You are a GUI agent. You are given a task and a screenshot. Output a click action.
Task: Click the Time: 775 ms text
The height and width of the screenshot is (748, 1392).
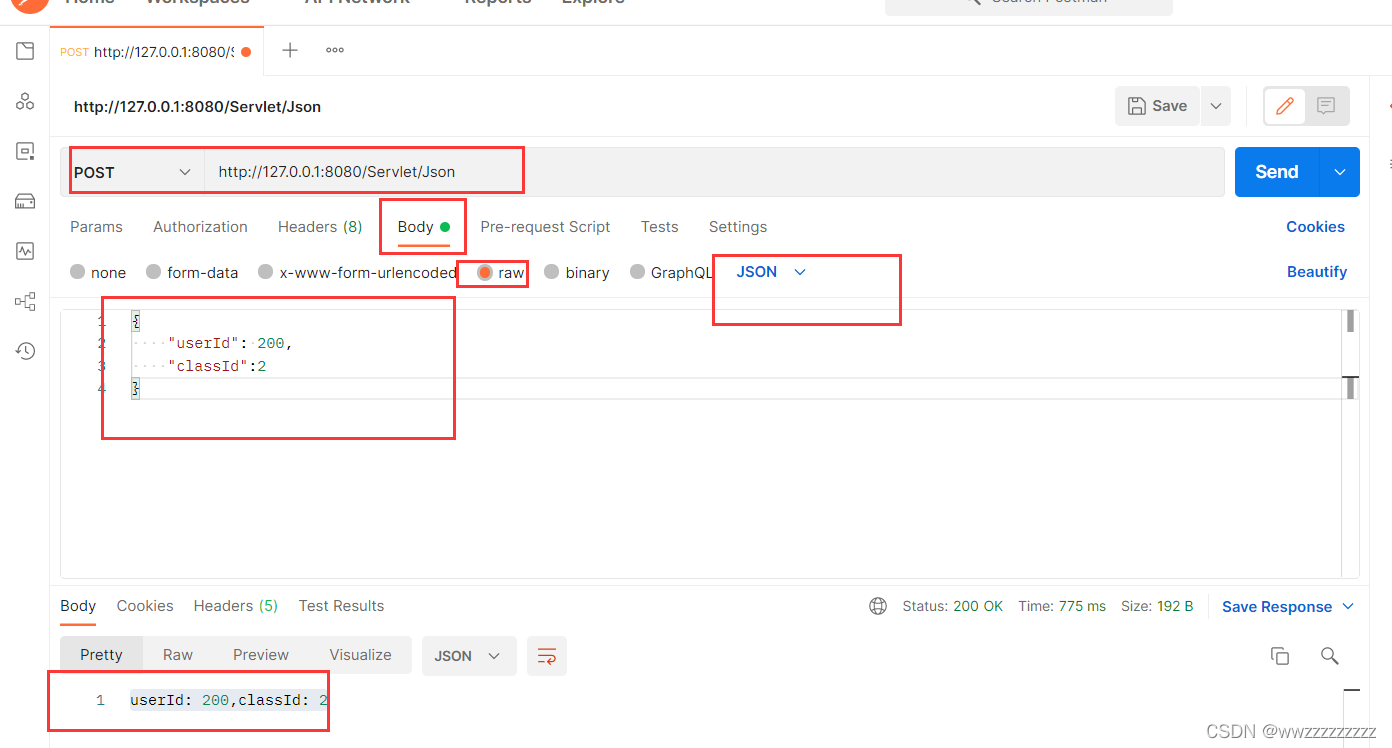pos(1062,606)
